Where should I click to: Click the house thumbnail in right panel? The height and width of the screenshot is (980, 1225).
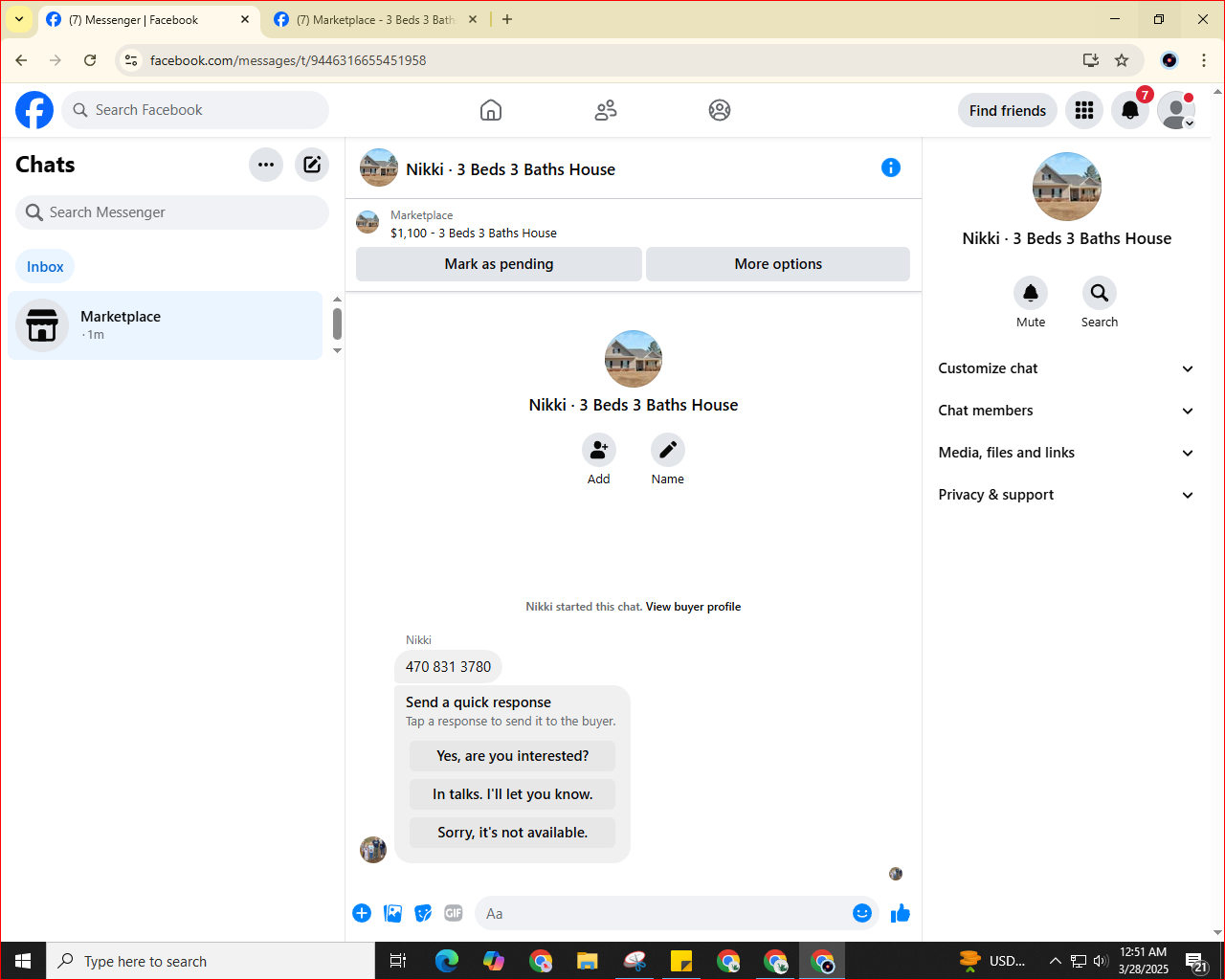(1067, 187)
